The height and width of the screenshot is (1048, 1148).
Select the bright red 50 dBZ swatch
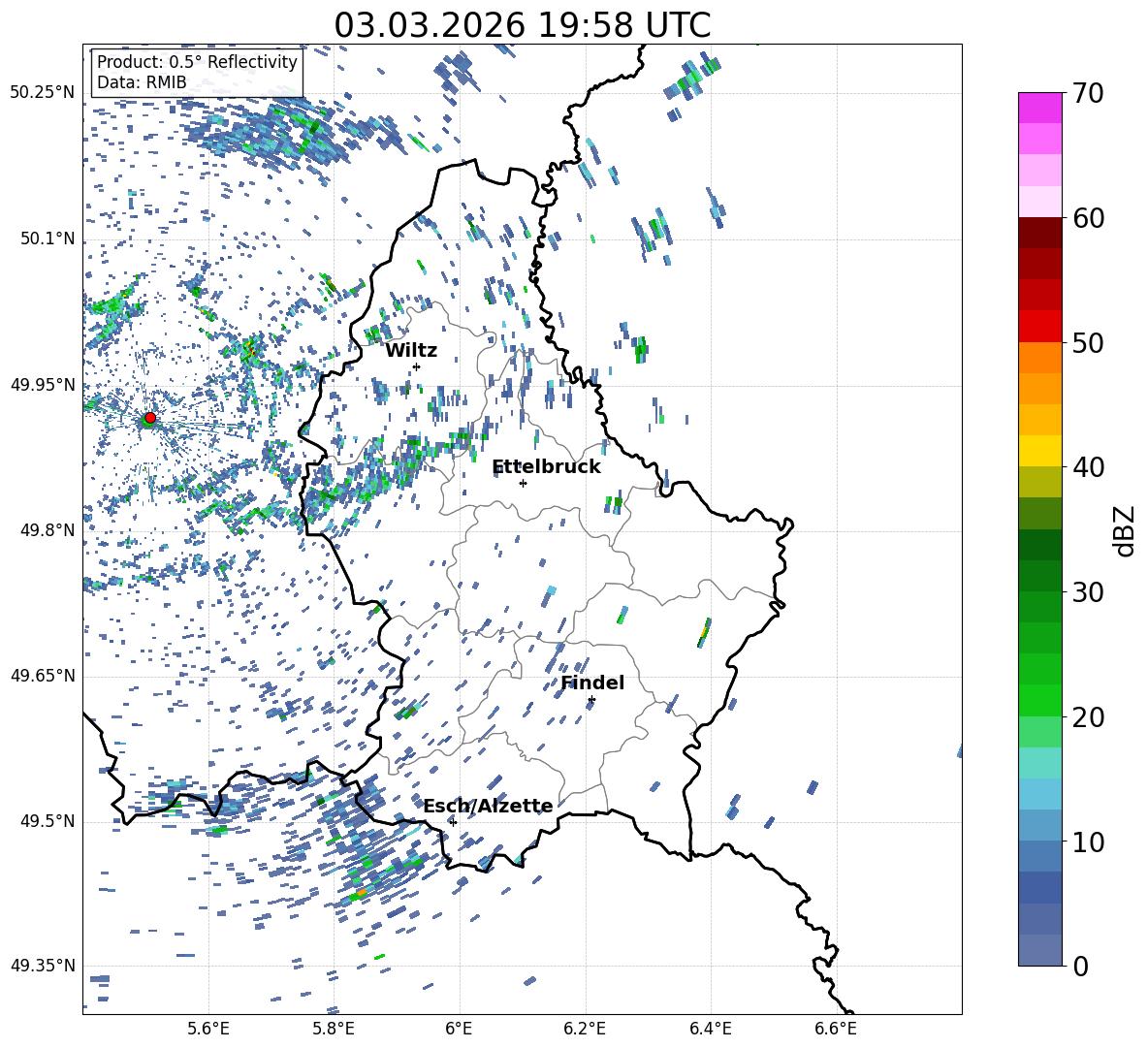(1039, 326)
